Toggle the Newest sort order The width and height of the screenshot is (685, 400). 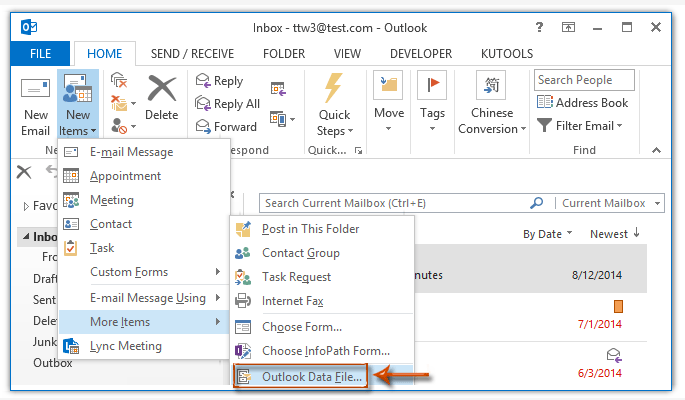[615, 234]
